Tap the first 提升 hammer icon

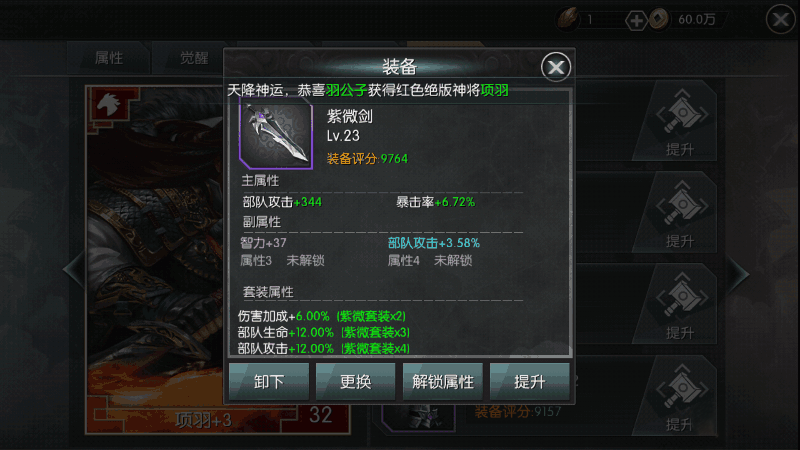point(681,122)
